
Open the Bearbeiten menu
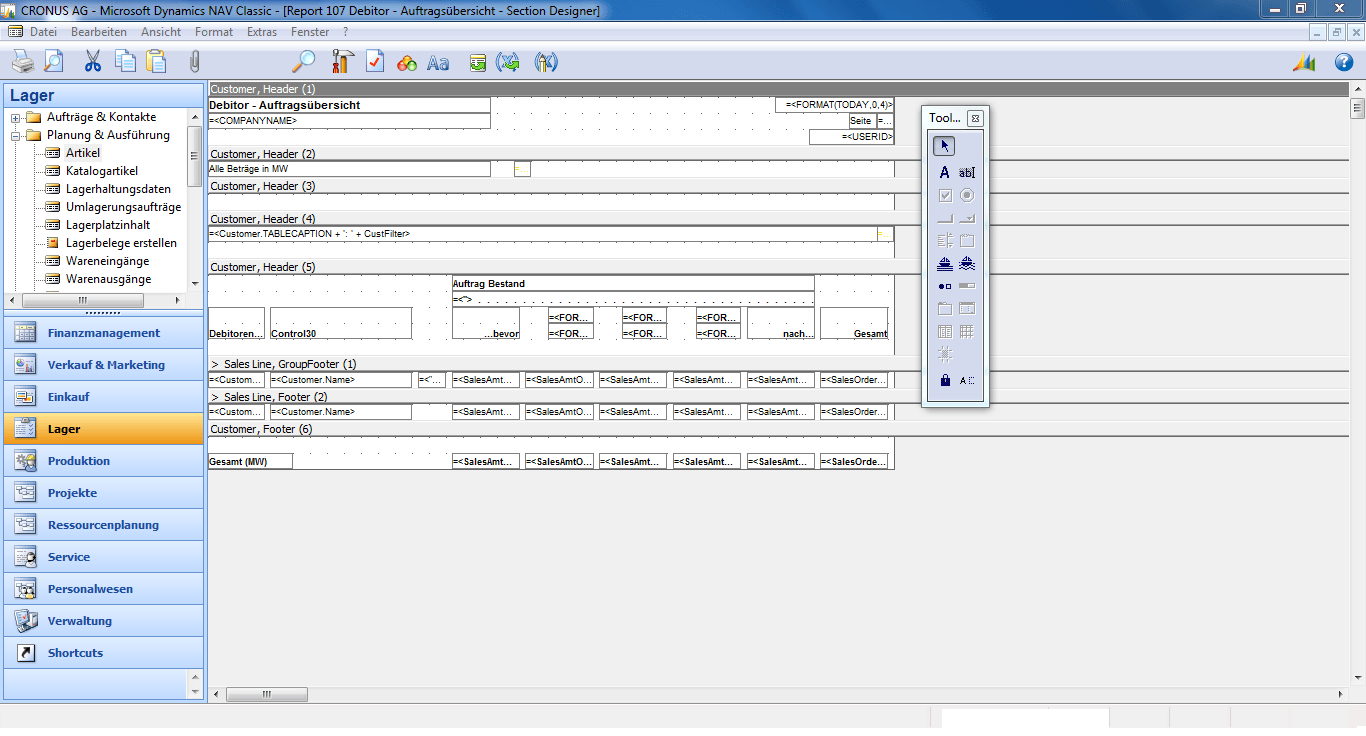point(99,32)
